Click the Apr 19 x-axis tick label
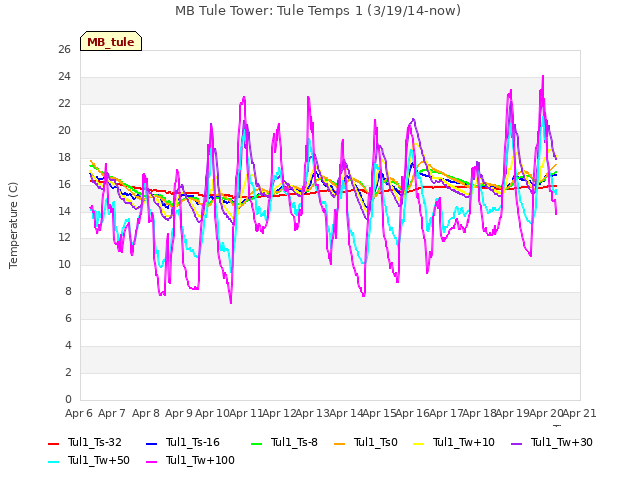 tap(513, 413)
